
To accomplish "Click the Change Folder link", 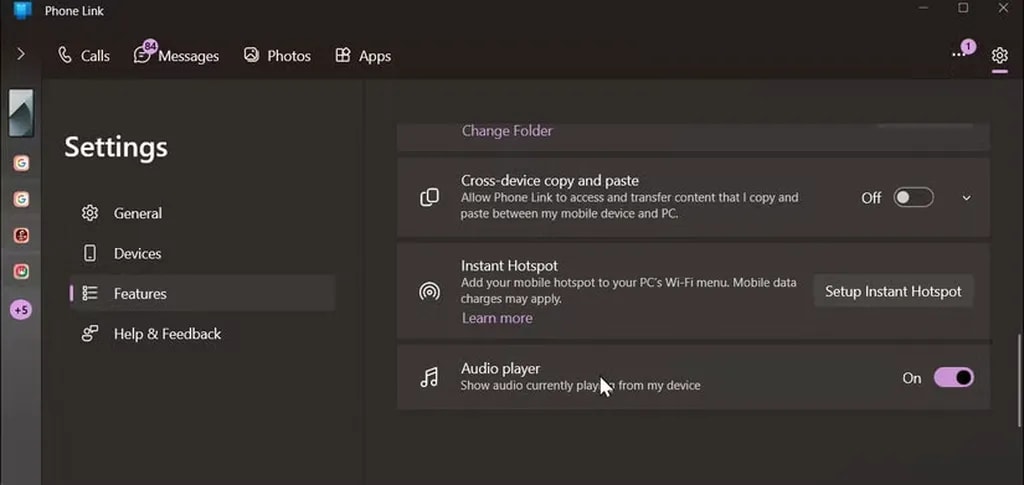I will click(x=507, y=131).
